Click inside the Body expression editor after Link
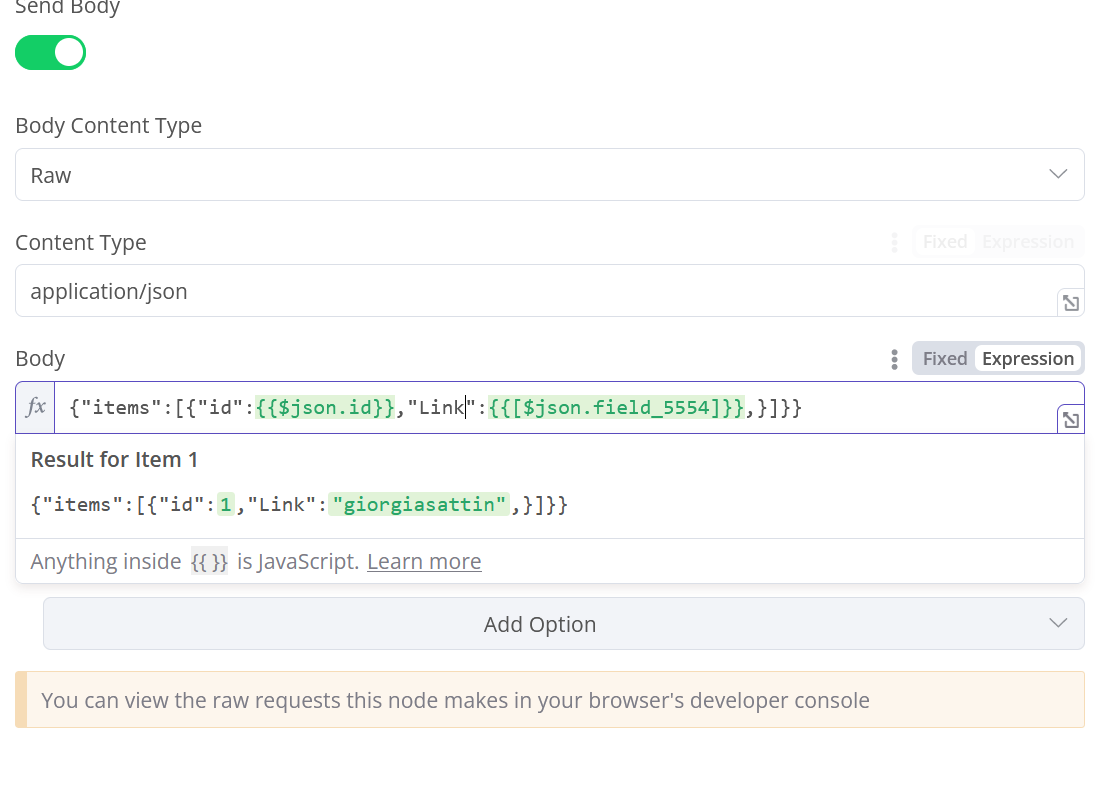Image resolution: width=1109 pixels, height=801 pixels. tap(466, 408)
